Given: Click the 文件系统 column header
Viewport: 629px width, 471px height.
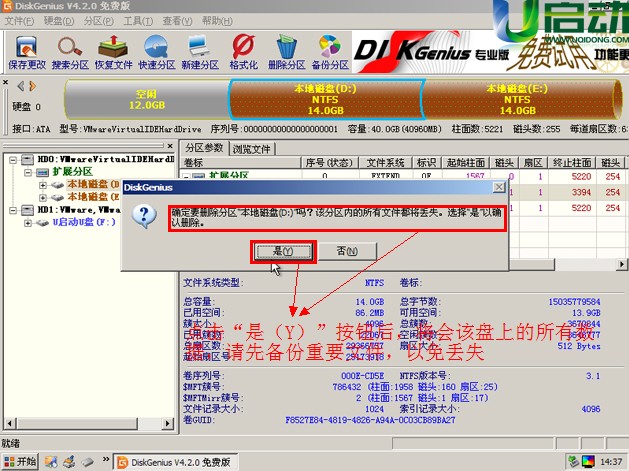Looking at the screenshot, I should (x=385, y=162).
